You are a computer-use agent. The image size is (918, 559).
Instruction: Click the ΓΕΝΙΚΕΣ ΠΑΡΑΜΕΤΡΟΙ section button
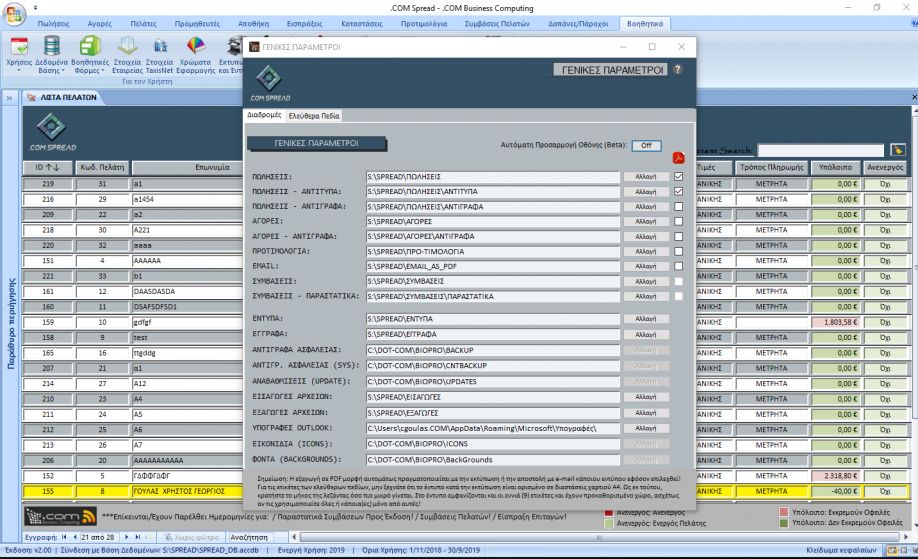coord(316,143)
